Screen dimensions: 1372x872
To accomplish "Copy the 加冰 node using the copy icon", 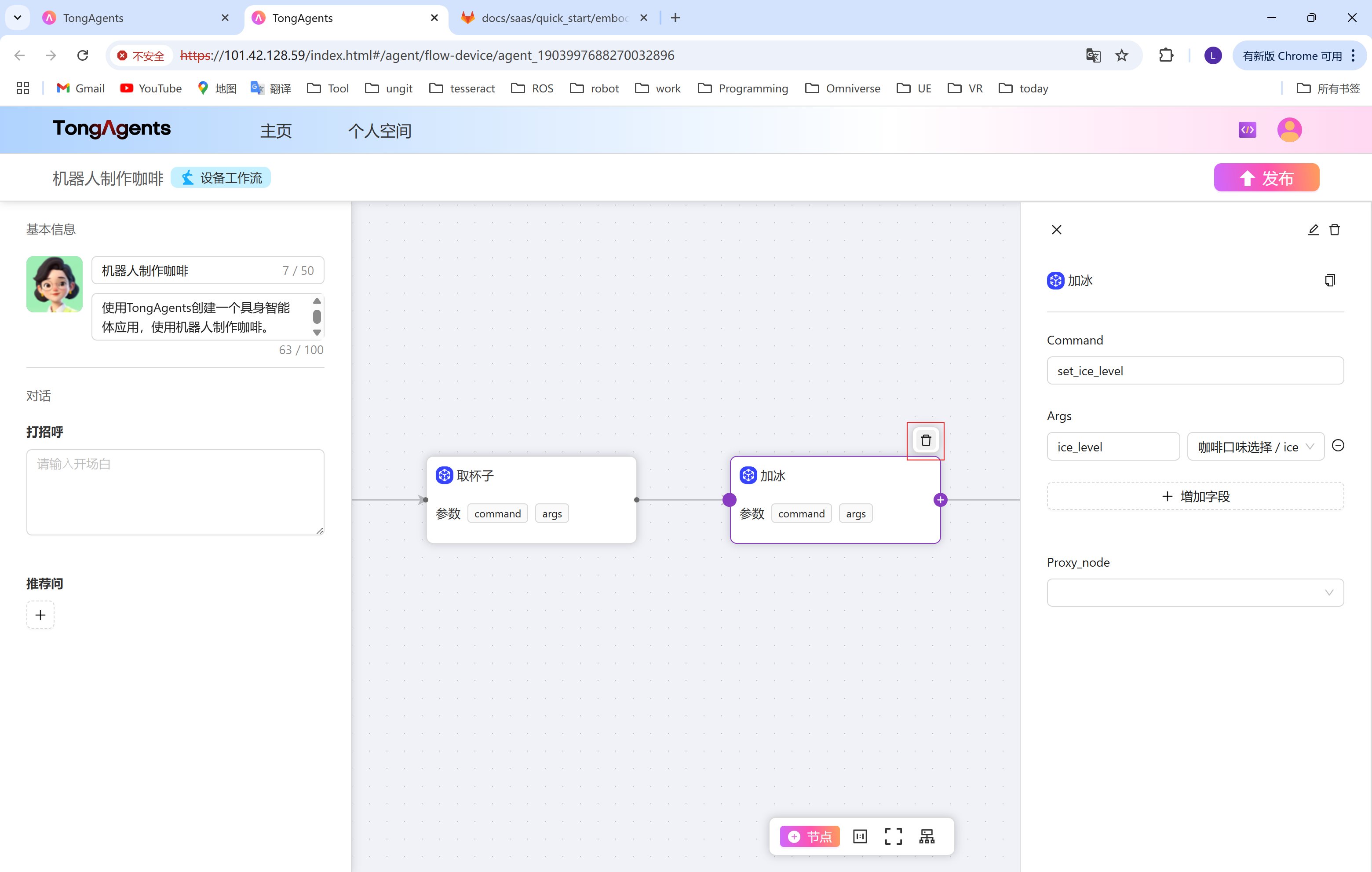I will [1330, 280].
